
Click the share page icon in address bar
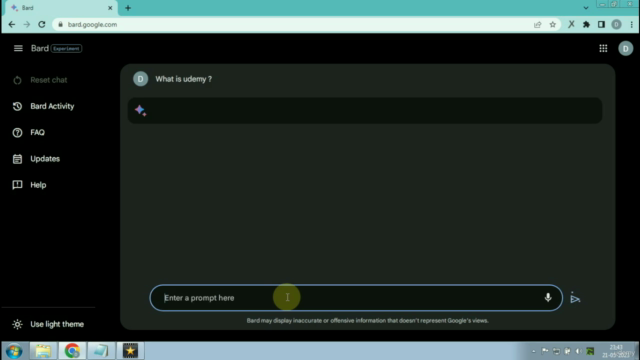[x=538, y=24]
